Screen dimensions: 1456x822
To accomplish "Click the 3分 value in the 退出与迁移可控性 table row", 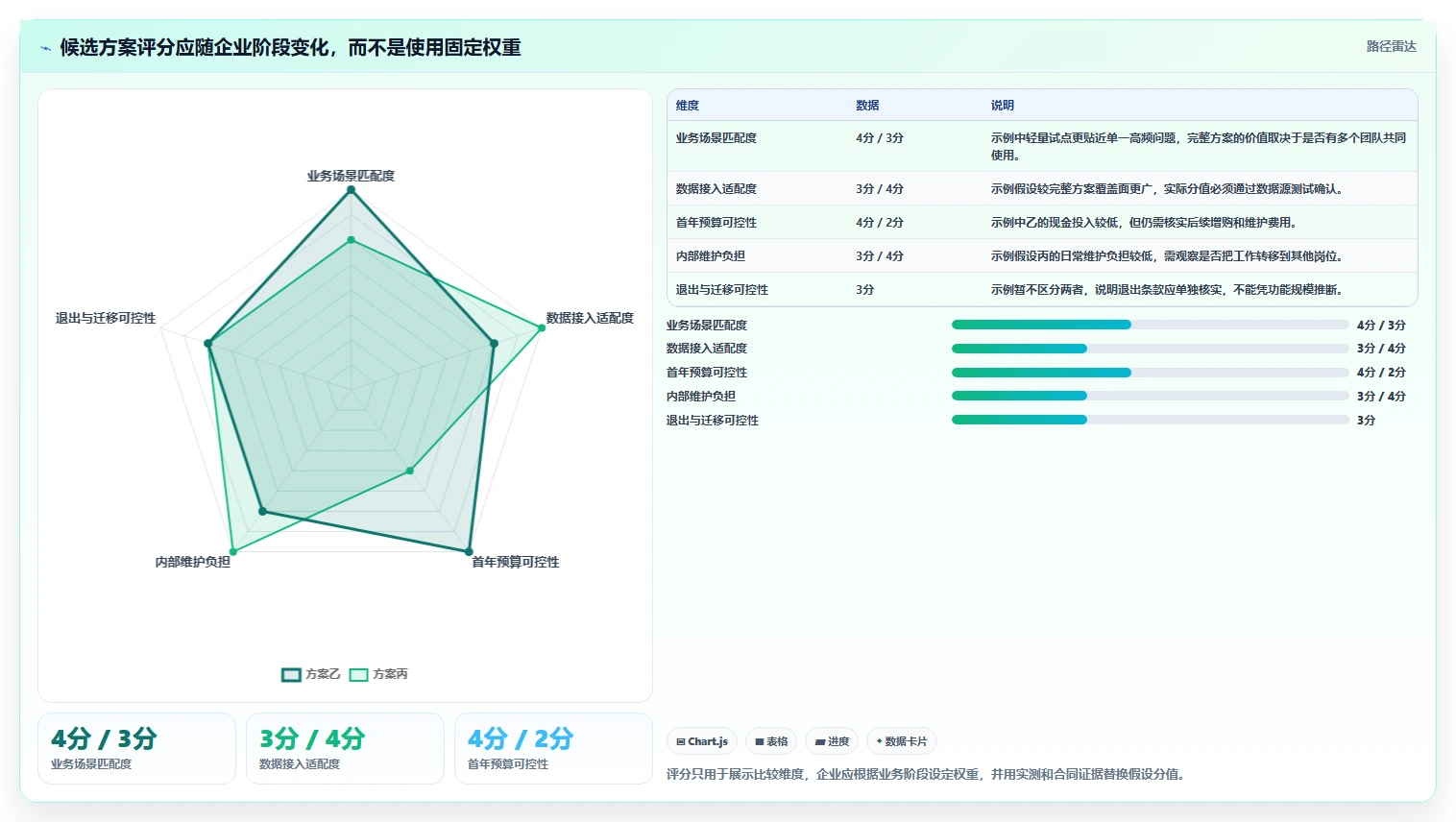I will tap(865, 290).
